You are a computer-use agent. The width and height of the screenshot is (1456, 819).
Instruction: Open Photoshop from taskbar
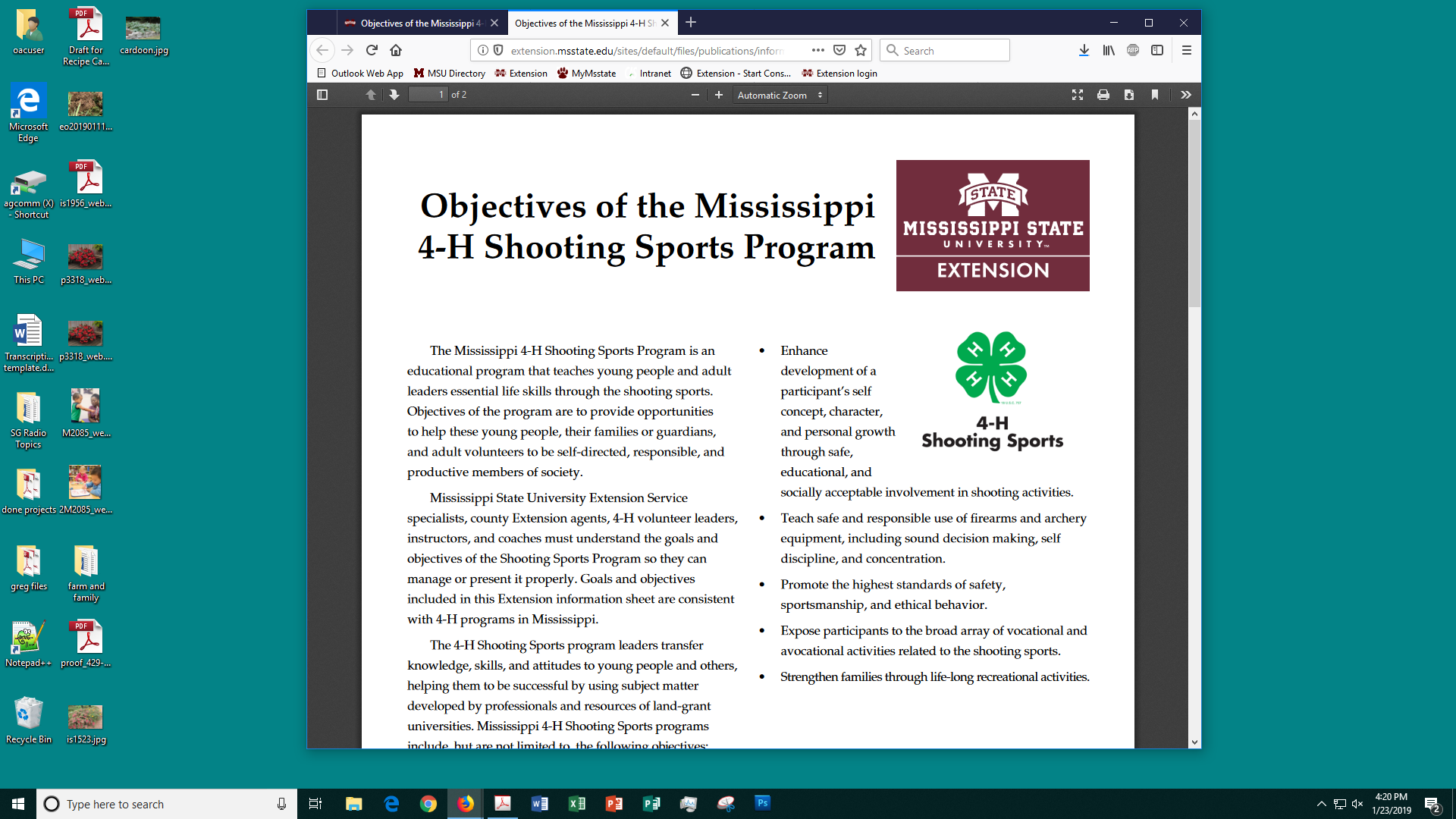tap(763, 804)
